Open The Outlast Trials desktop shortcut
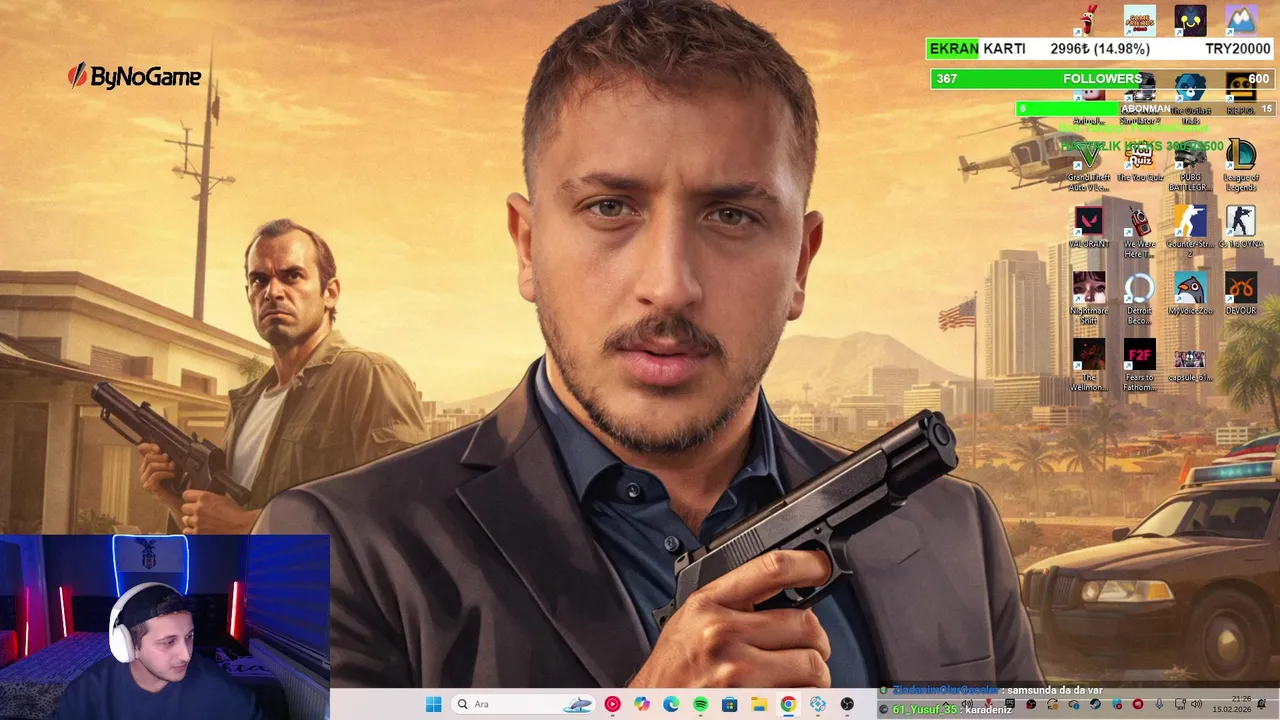The width and height of the screenshot is (1280, 720). pos(1190,100)
